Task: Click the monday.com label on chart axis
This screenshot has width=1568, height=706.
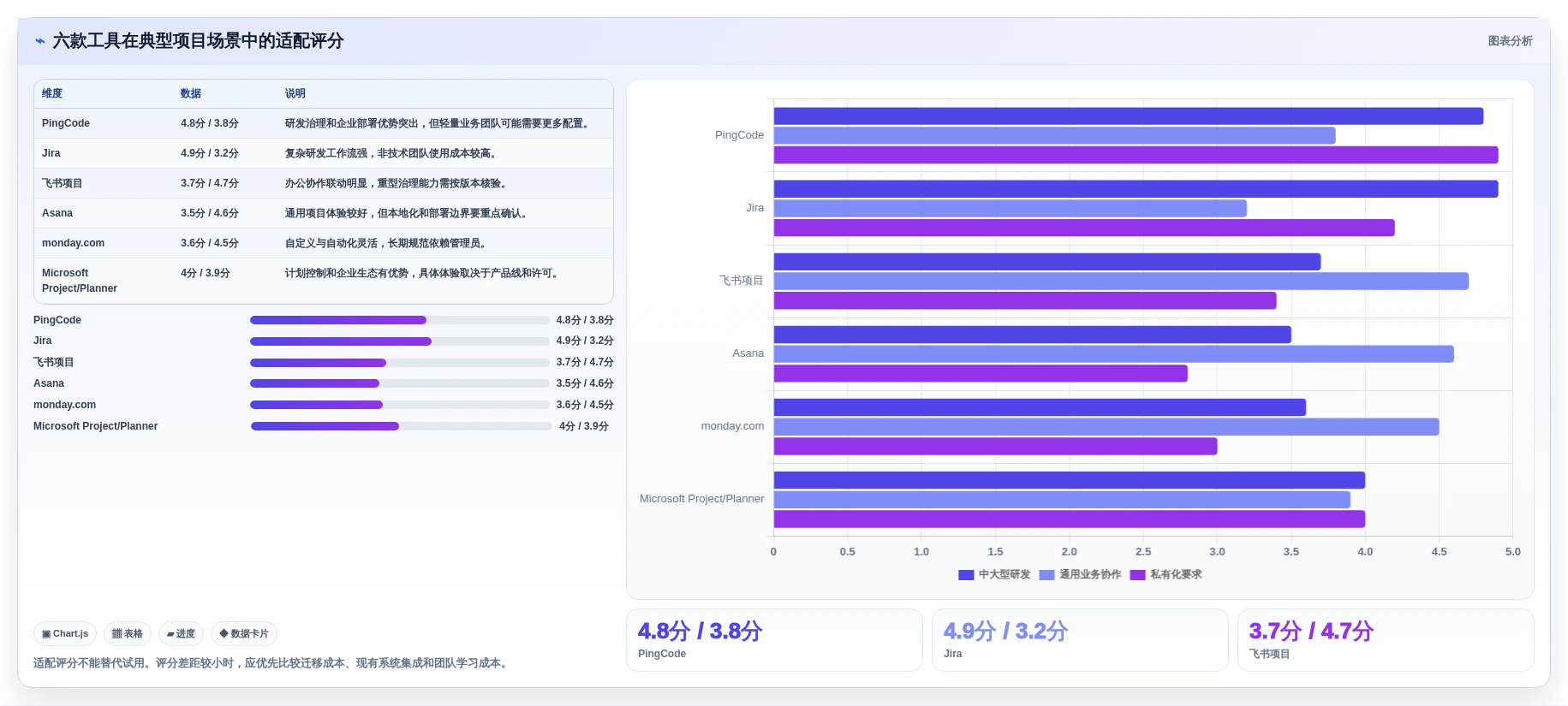Action: pos(732,426)
